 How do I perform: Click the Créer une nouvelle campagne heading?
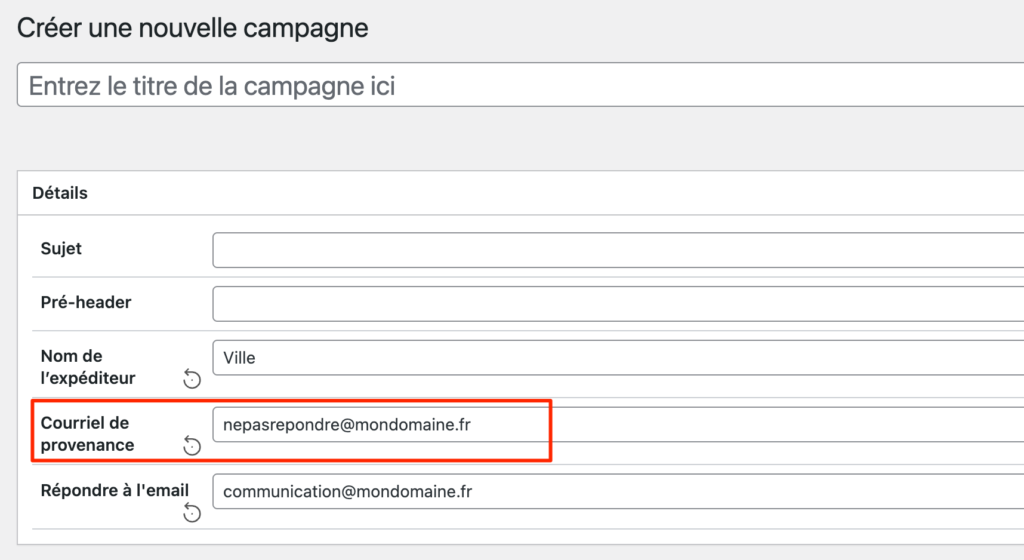[x=193, y=28]
